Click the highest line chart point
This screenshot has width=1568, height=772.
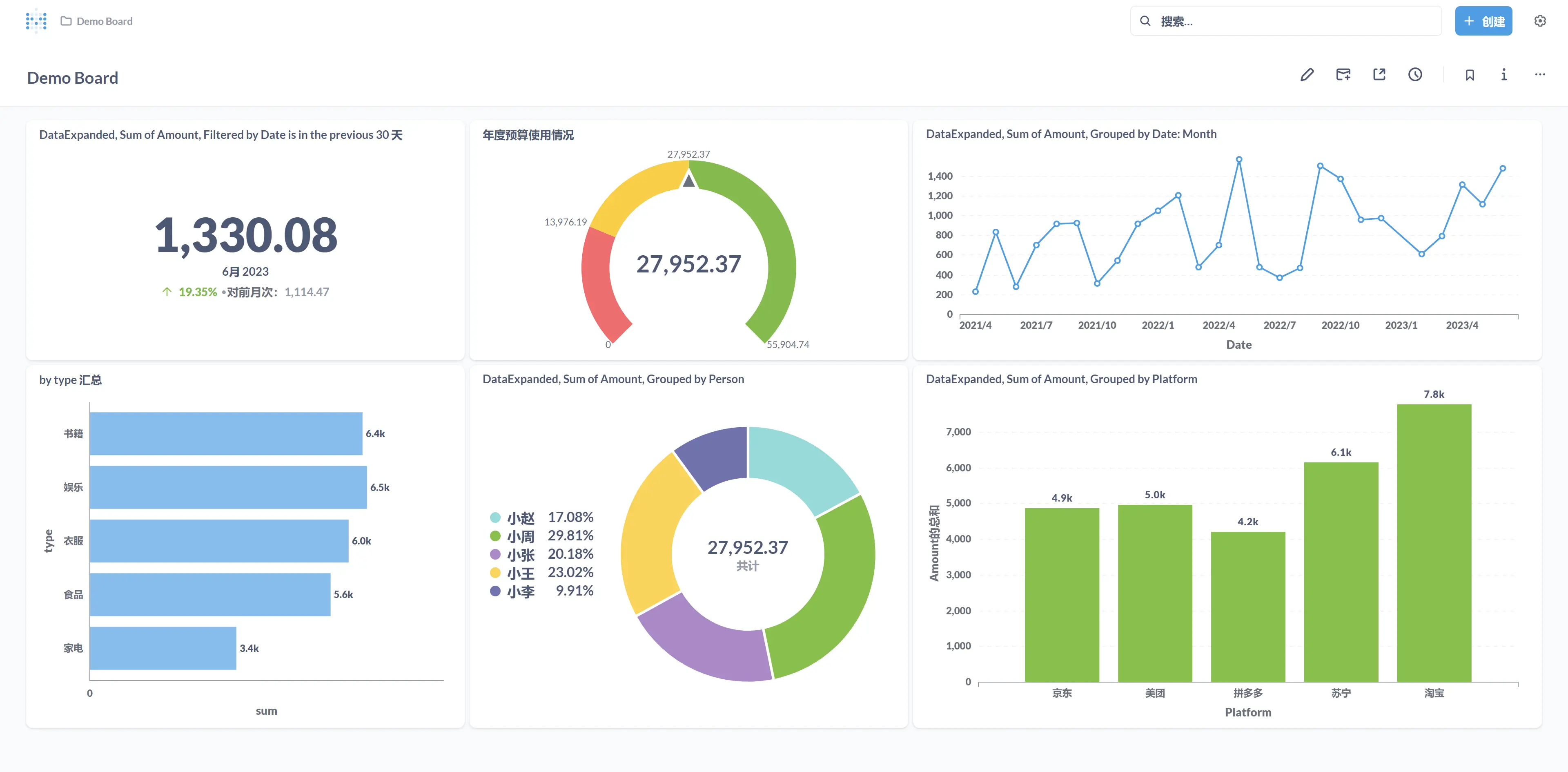tap(1239, 160)
